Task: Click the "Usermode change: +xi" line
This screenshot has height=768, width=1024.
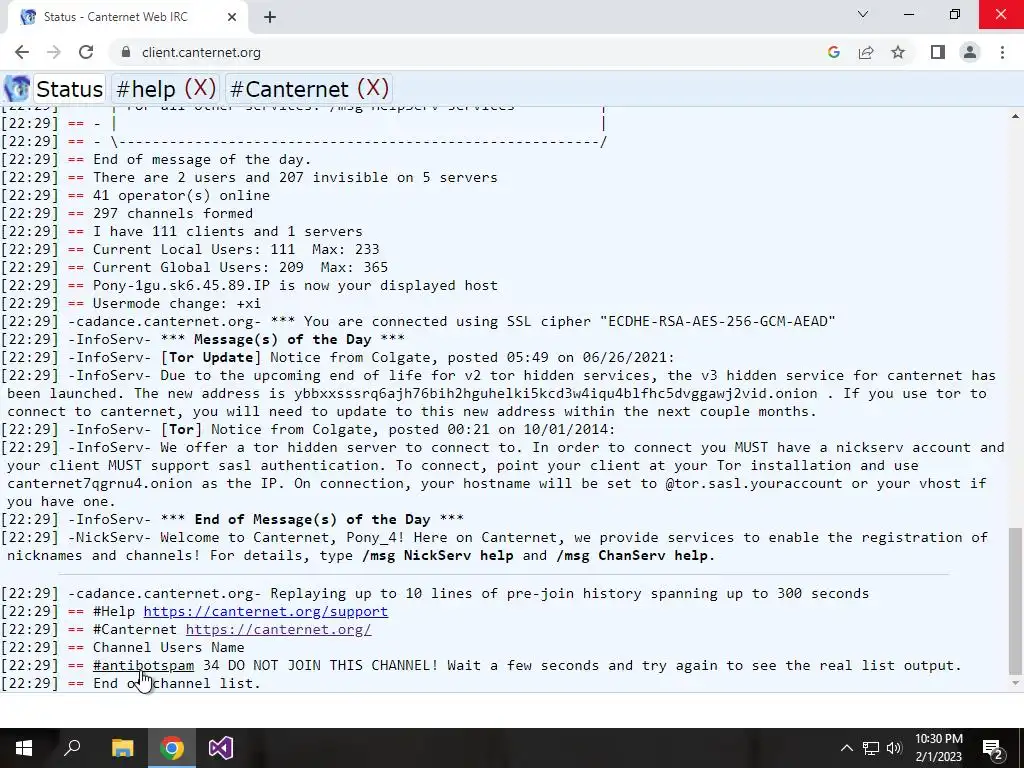Action: (x=177, y=303)
